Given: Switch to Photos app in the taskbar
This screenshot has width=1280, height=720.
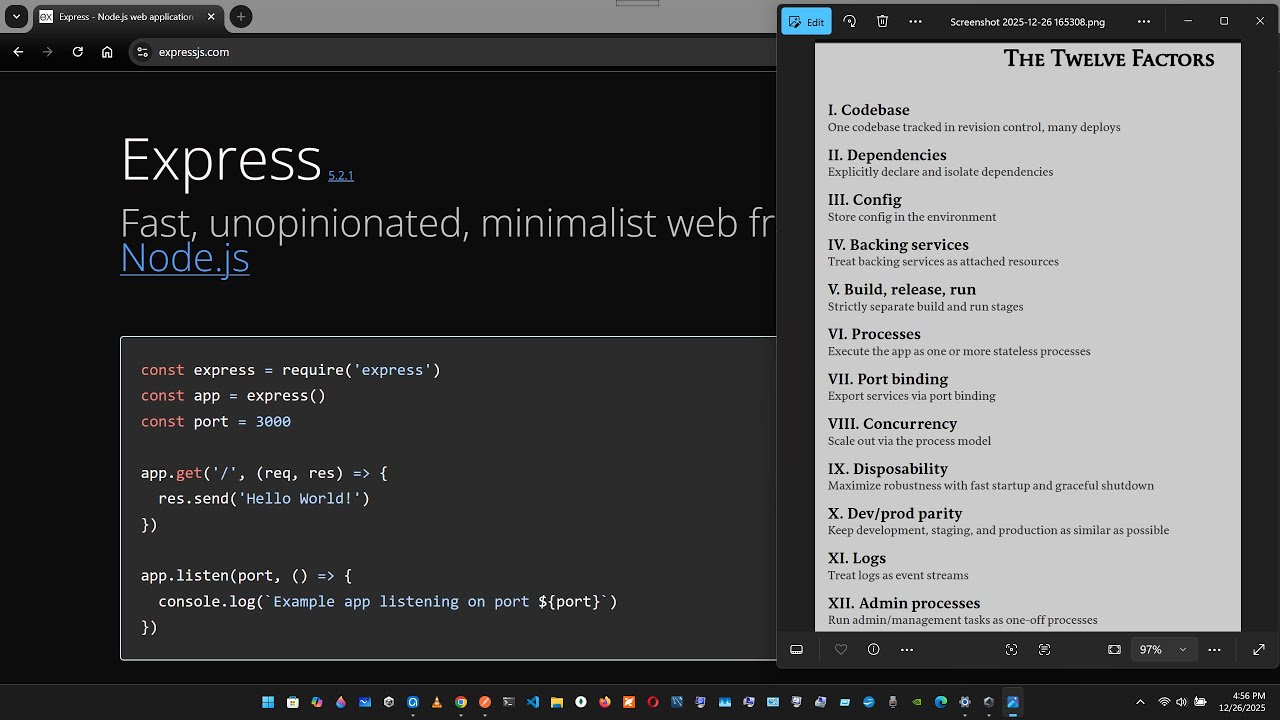Looking at the screenshot, I should tap(1013, 702).
